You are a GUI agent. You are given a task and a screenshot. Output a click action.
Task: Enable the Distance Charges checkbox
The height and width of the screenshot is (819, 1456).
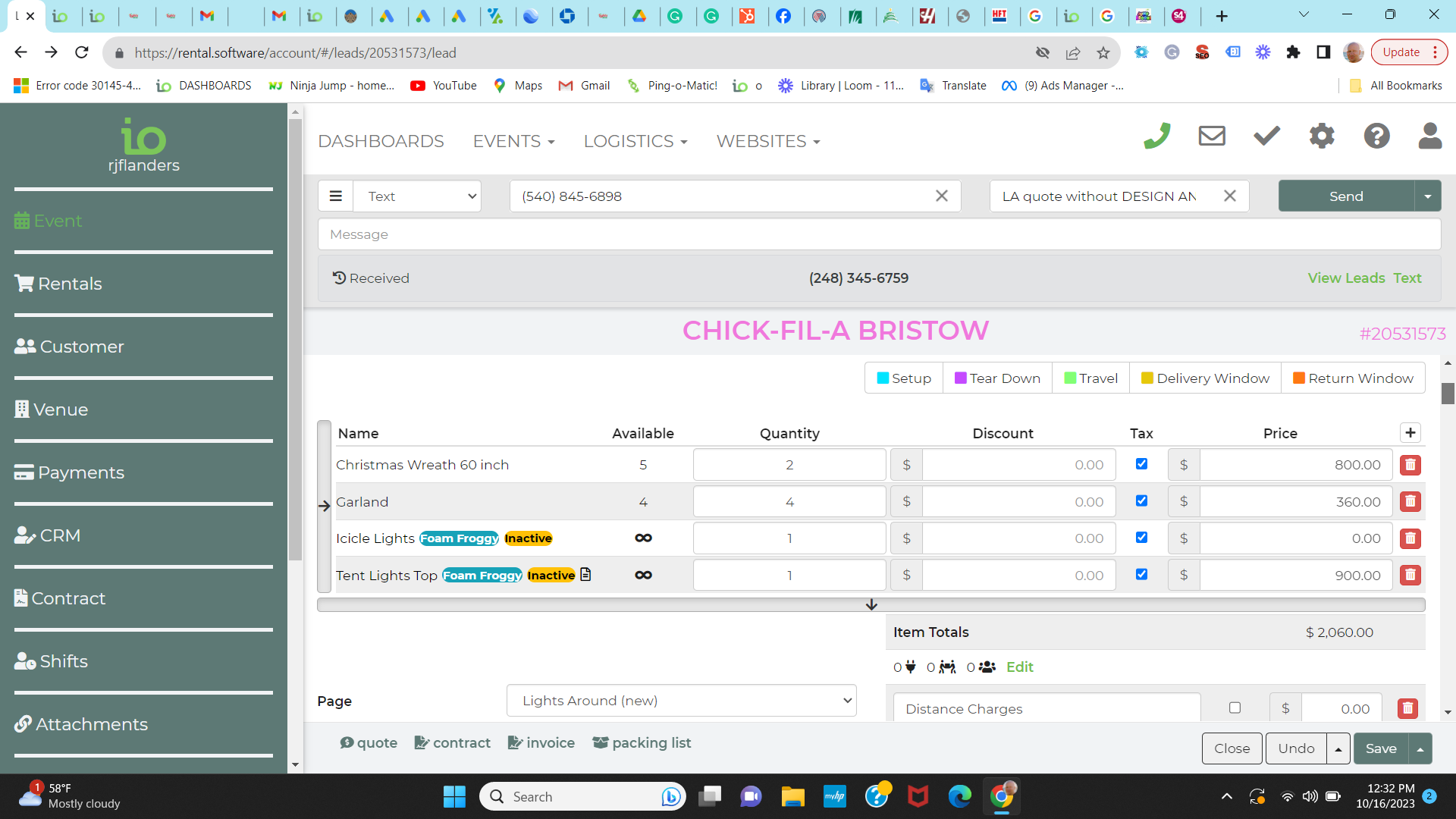click(x=1235, y=708)
